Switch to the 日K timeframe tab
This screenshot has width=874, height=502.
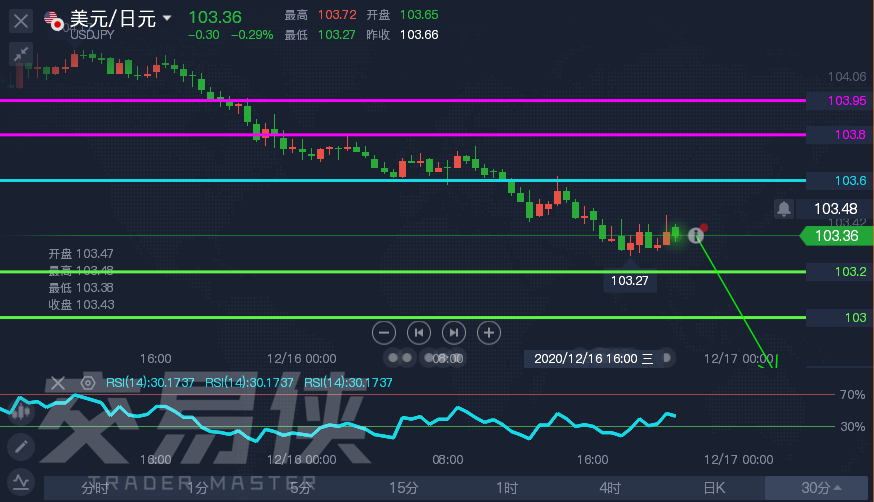click(714, 488)
